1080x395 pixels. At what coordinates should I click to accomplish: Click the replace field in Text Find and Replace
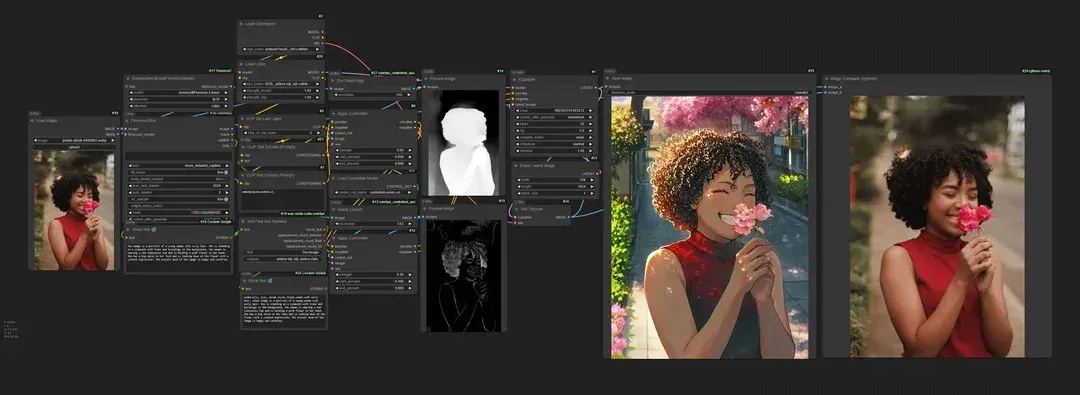click(x=283, y=259)
